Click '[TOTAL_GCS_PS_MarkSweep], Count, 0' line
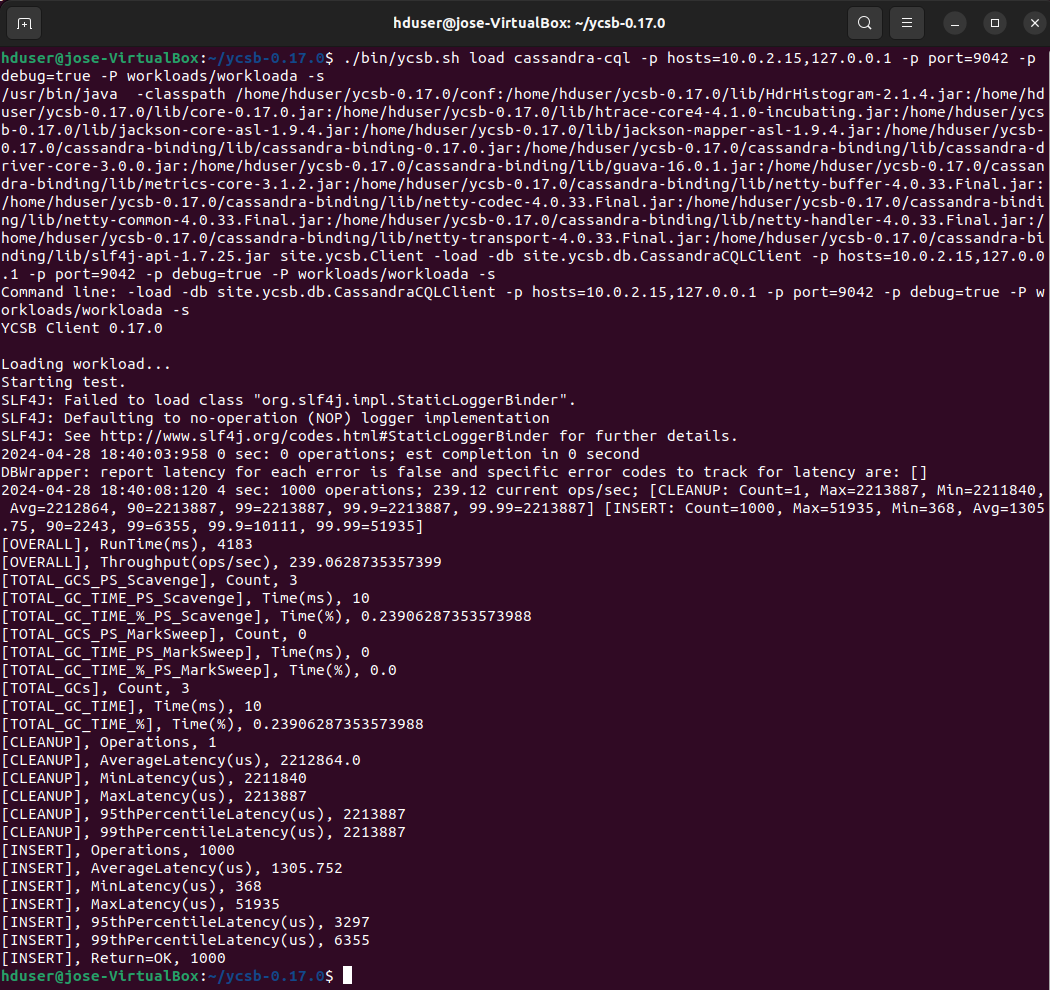 (154, 634)
